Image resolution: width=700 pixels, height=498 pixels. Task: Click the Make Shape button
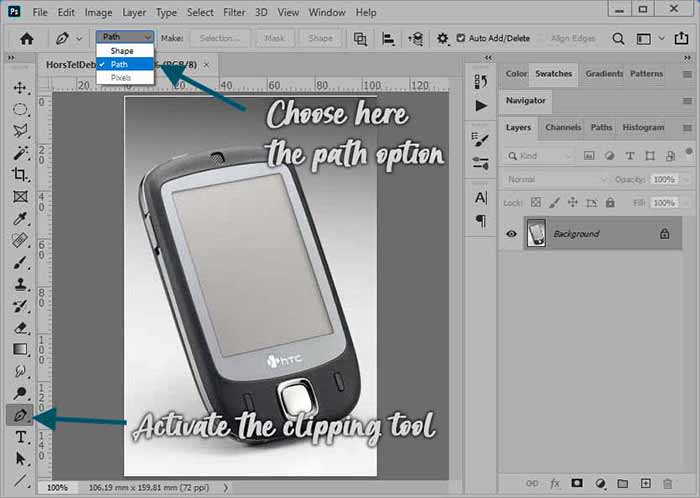tap(320, 38)
